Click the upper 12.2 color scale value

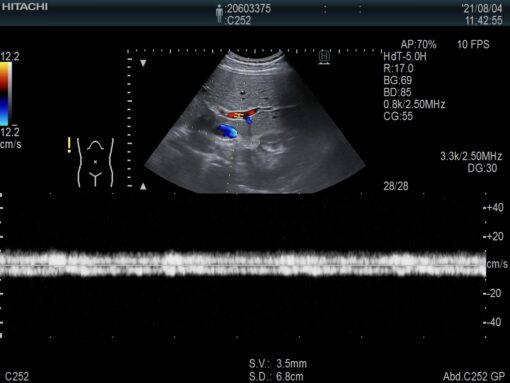(10, 56)
